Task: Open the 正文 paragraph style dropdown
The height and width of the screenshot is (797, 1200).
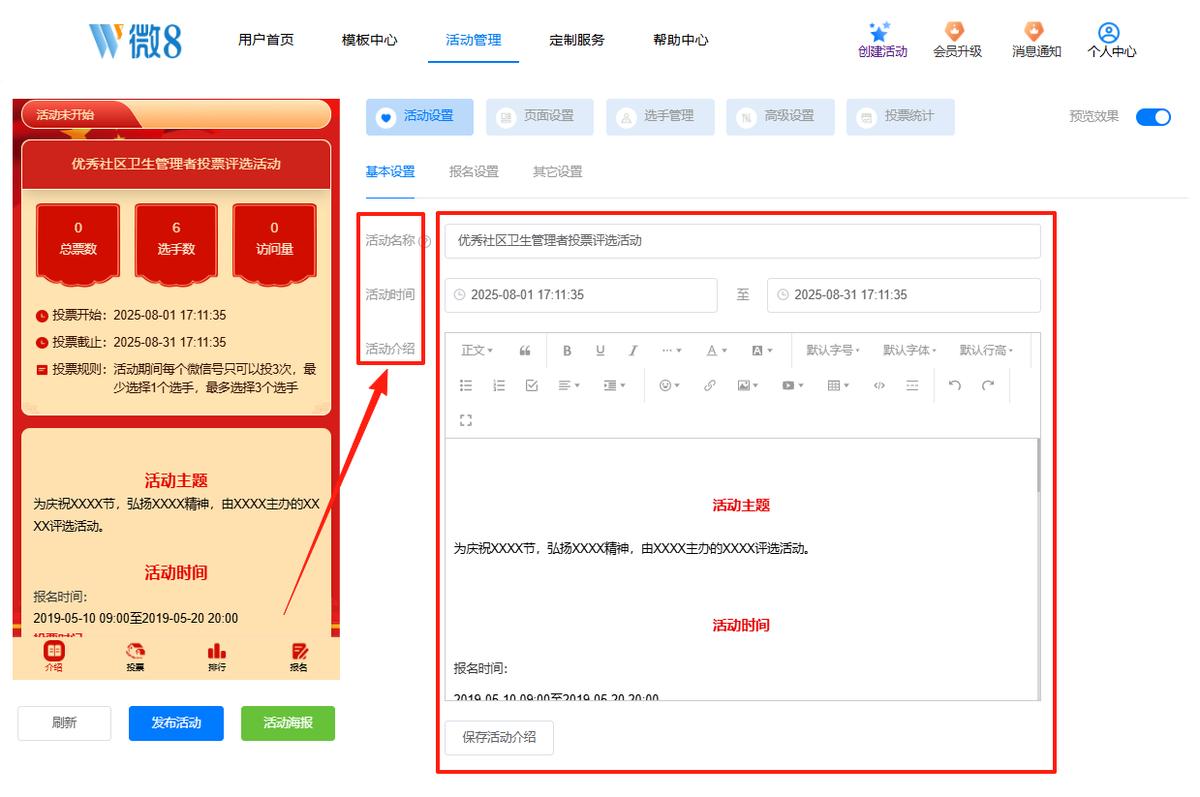Action: (477, 351)
